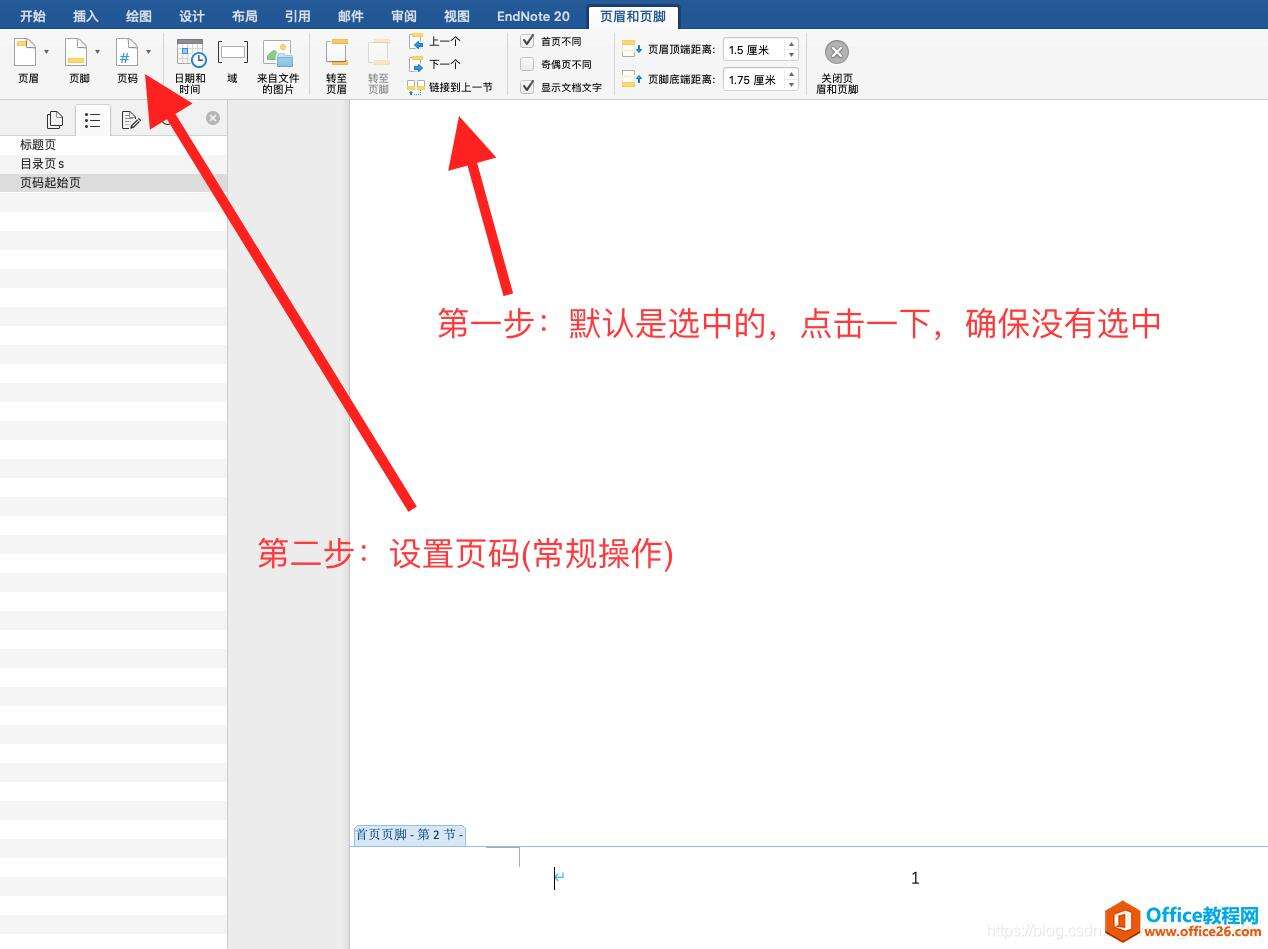Close the navigation sidebar
Image resolution: width=1268 pixels, height=949 pixels.
(213, 118)
